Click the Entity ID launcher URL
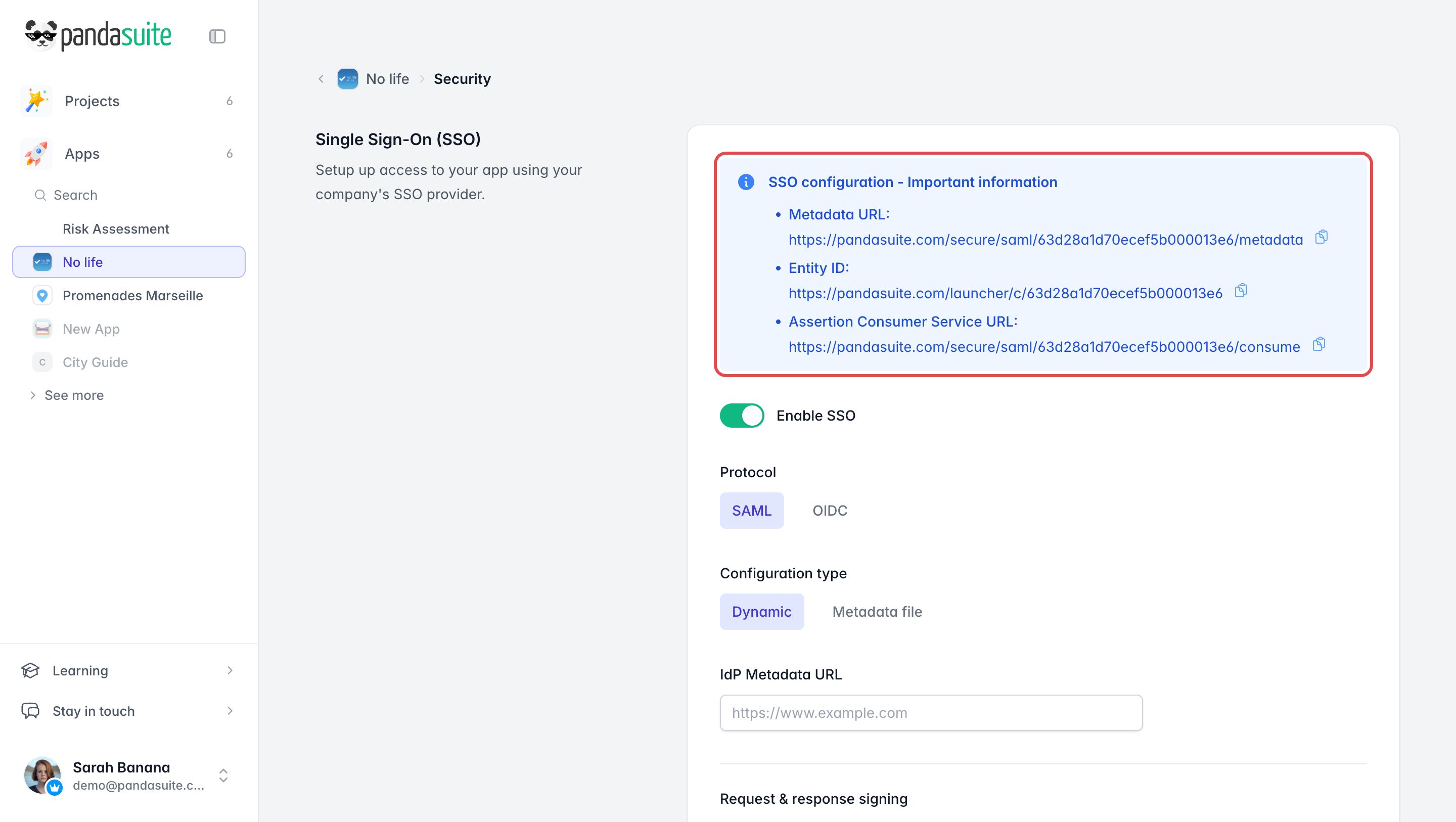Viewport: 1456px width, 822px height. click(1006, 293)
